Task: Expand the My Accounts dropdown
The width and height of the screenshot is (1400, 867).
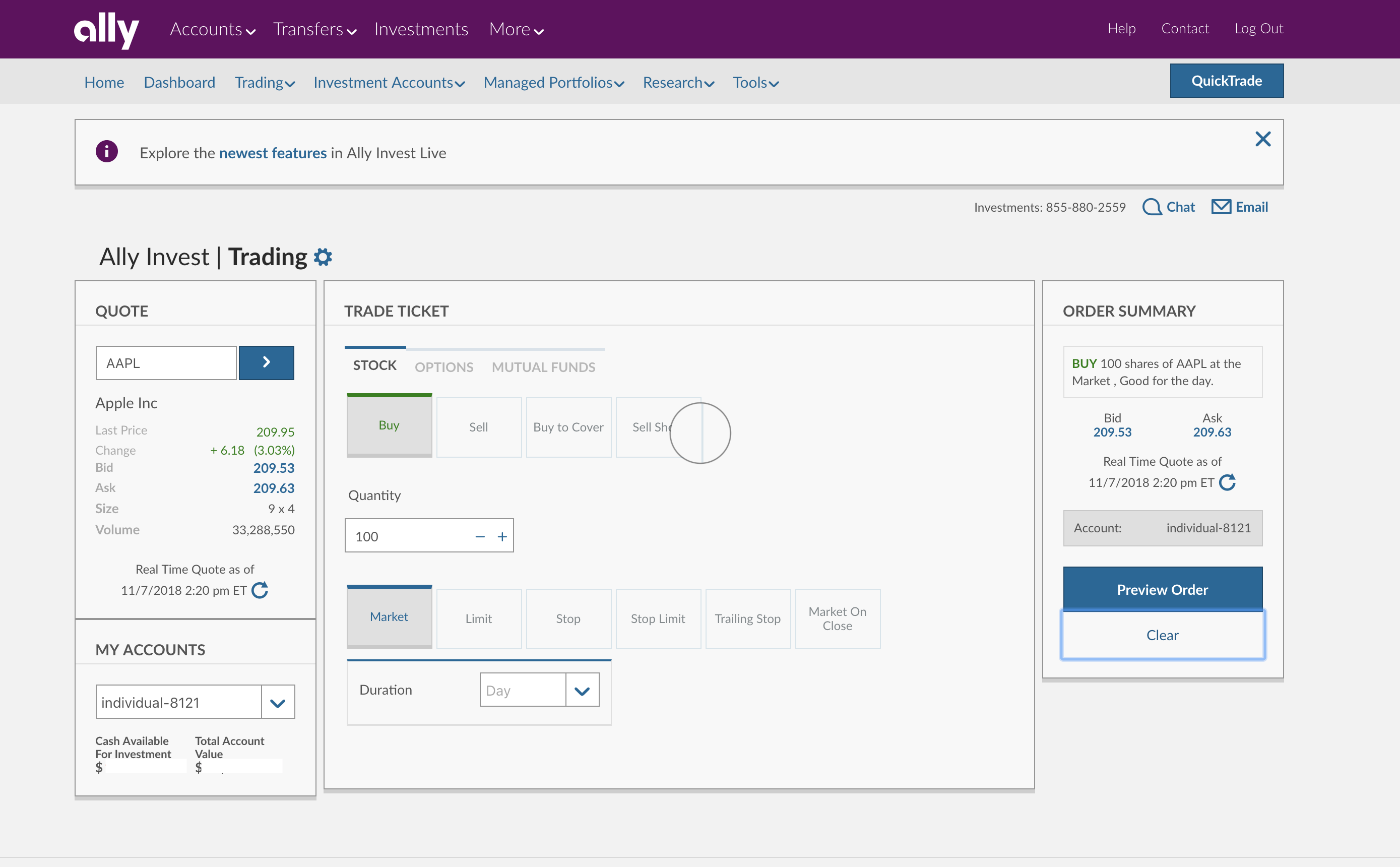Action: [x=277, y=702]
